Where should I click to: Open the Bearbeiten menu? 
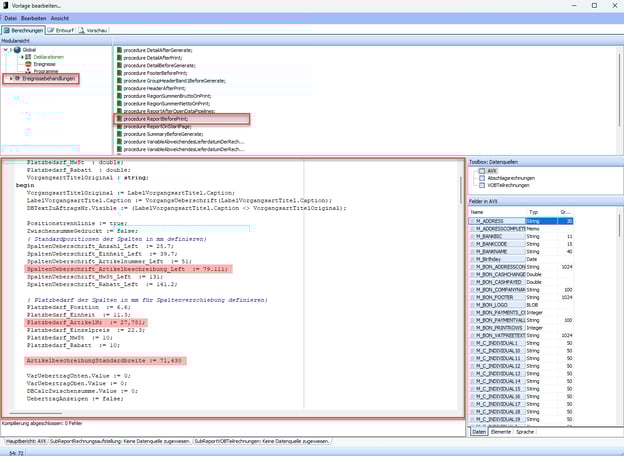click(x=33, y=18)
